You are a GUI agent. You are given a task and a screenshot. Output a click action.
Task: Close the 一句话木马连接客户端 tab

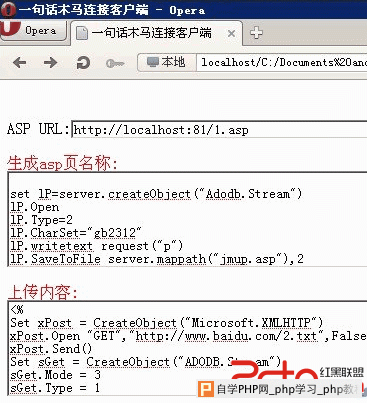(x=231, y=33)
